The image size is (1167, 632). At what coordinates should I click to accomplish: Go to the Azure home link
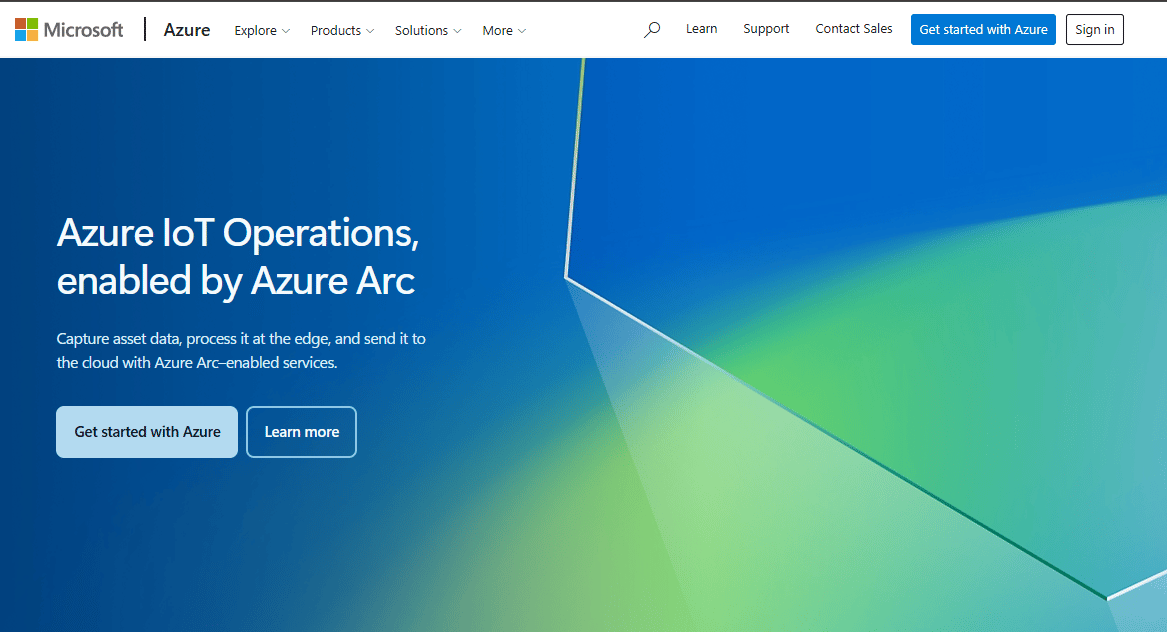coord(187,30)
